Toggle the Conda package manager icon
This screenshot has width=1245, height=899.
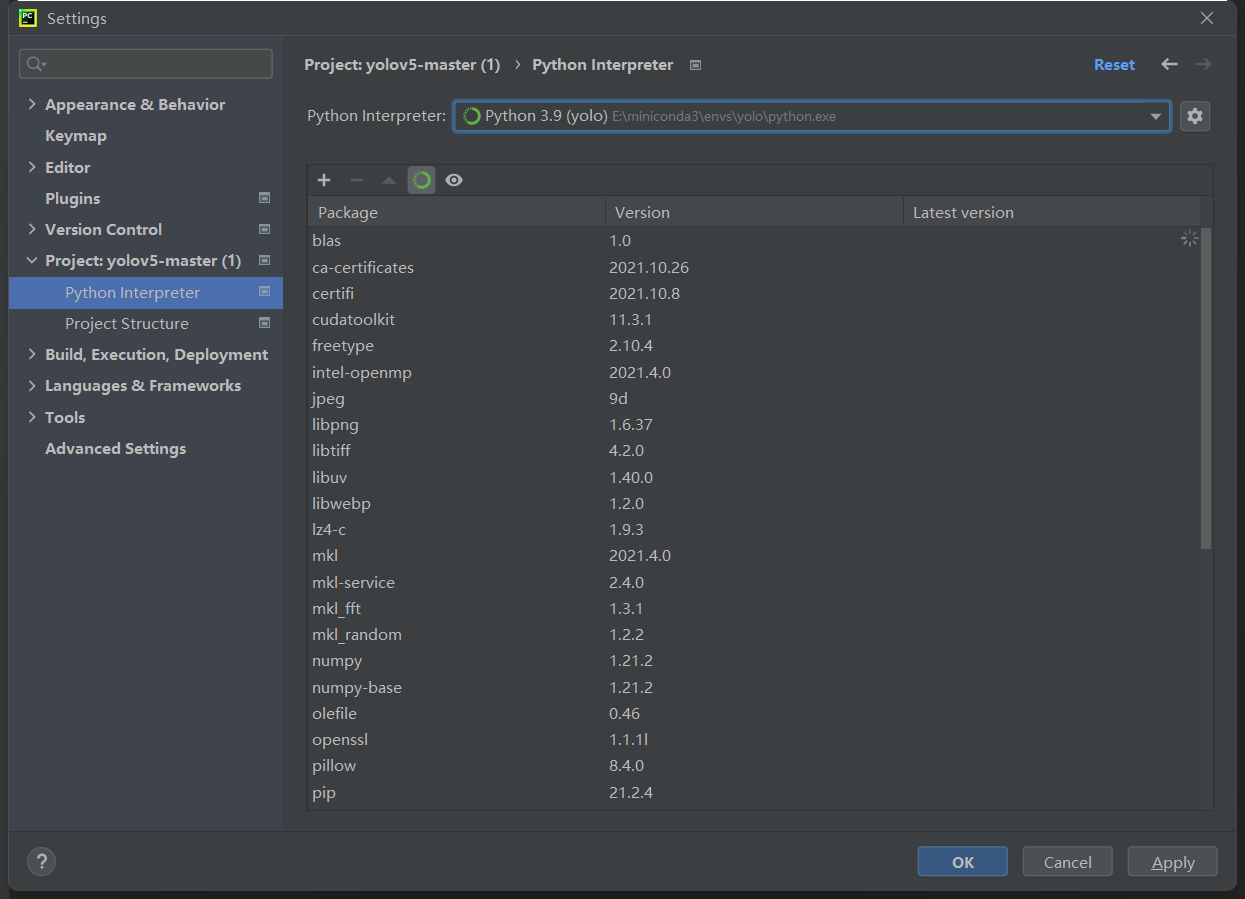(422, 180)
